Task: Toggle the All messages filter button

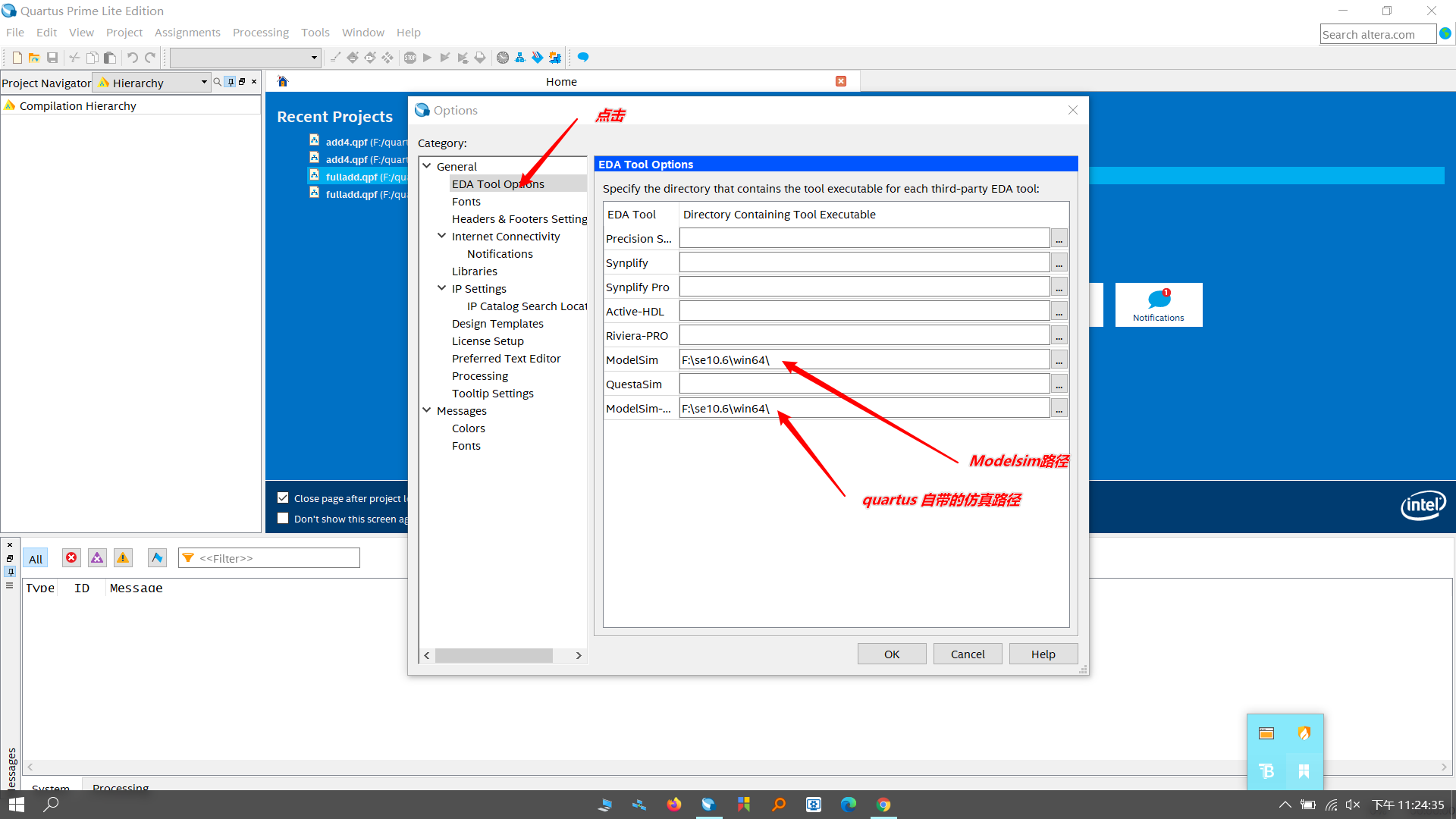Action: pyautogui.click(x=35, y=559)
